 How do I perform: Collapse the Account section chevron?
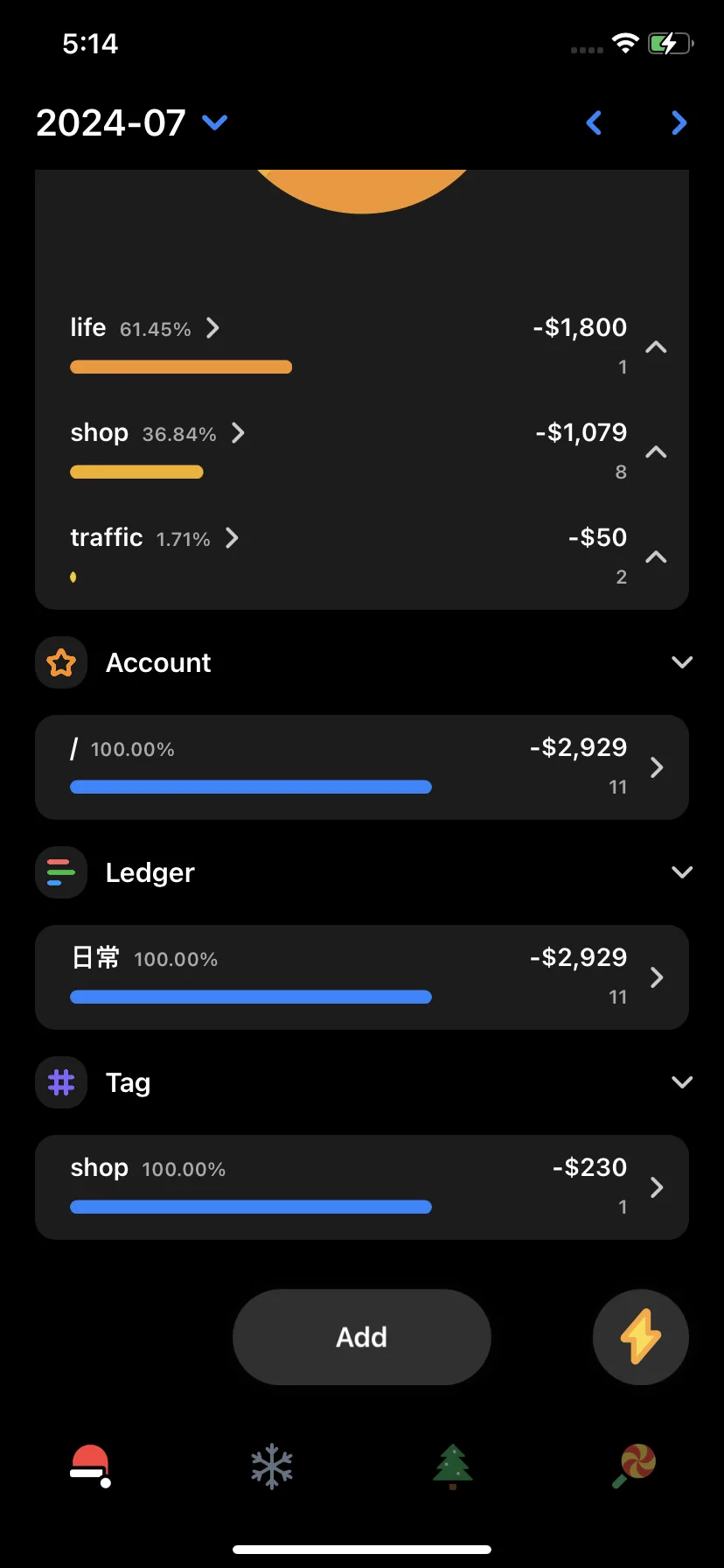click(x=682, y=662)
